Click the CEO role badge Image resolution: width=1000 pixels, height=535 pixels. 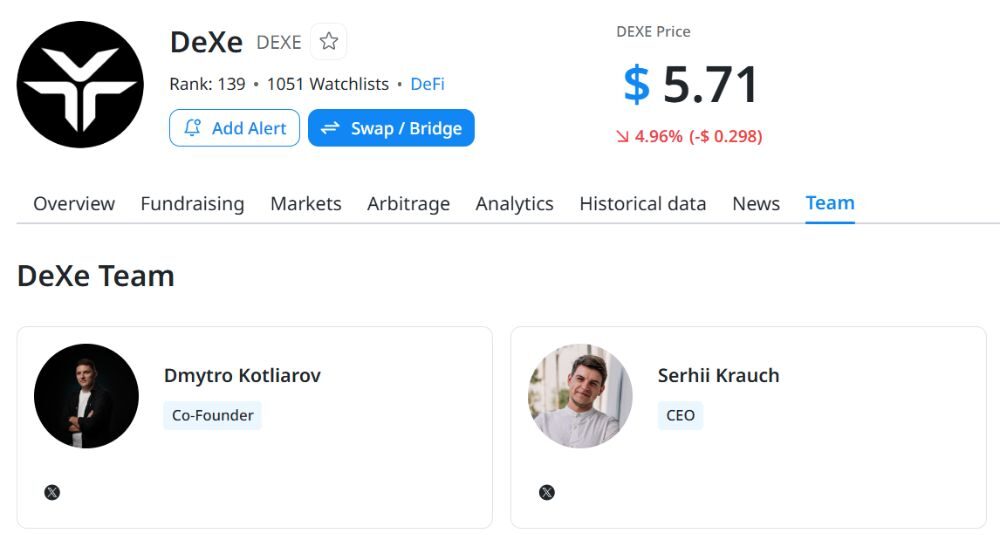(x=680, y=415)
